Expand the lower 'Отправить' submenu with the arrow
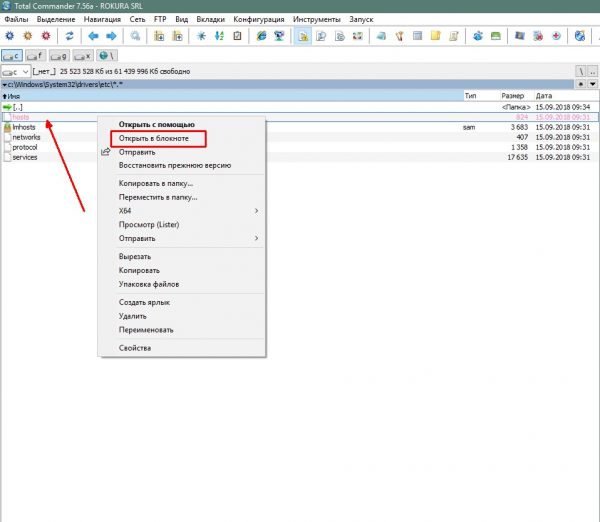The height and width of the screenshot is (522, 600). click(x=180, y=238)
